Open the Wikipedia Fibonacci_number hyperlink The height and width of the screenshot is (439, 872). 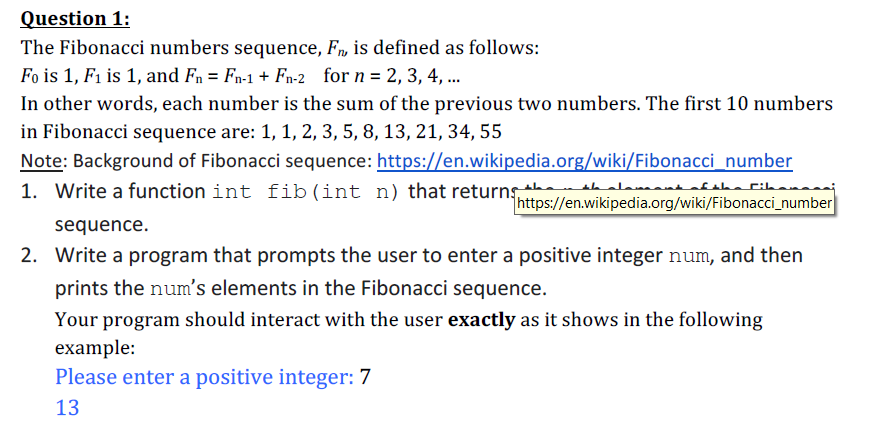[x=584, y=161]
